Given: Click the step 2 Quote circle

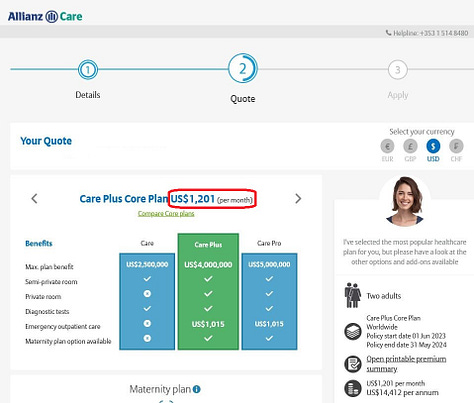Looking at the screenshot, I should (x=243, y=69).
